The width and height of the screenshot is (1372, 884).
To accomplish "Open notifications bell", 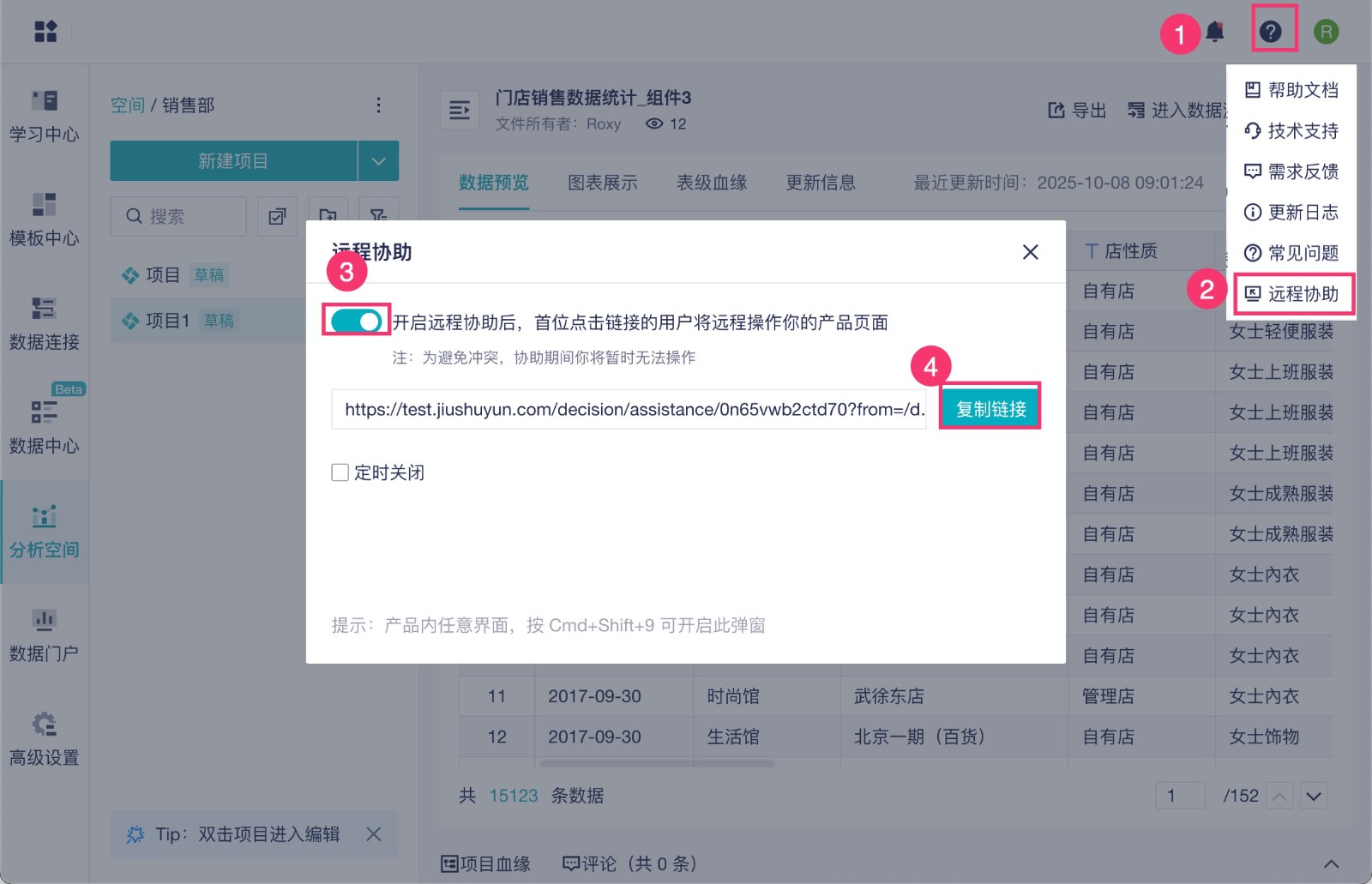I will point(1214,32).
